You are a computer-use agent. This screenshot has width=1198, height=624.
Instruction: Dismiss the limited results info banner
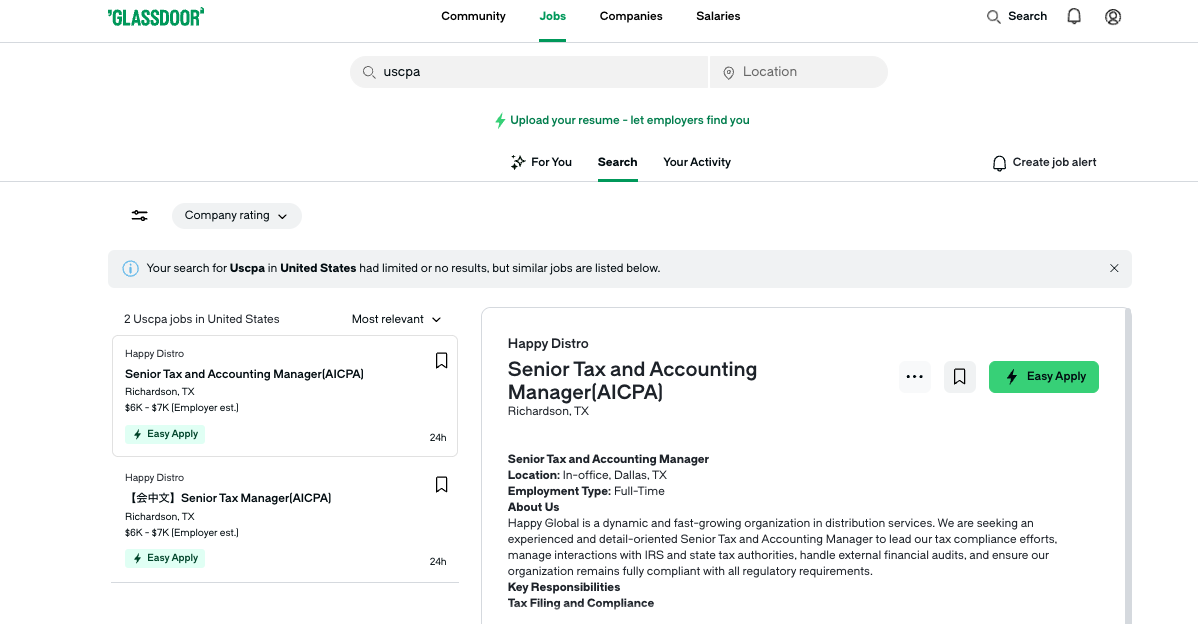[1114, 268]
